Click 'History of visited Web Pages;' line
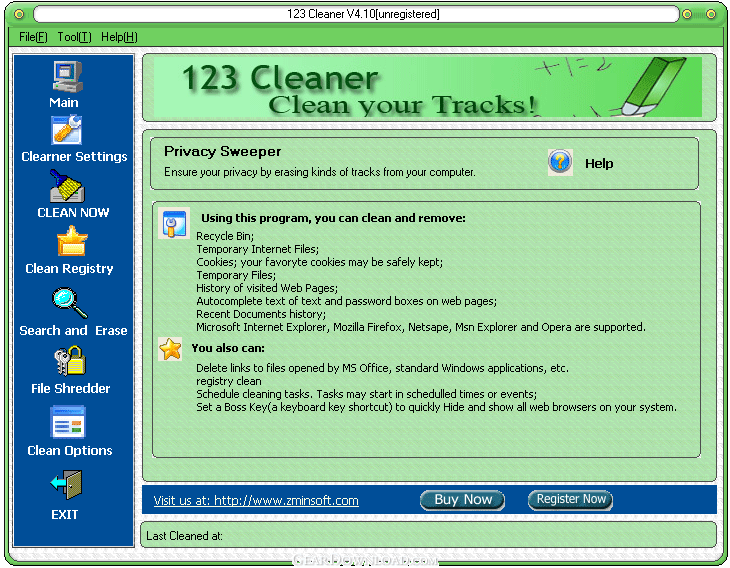The height and width of the screenshot is (568, 730). (267, 288)
